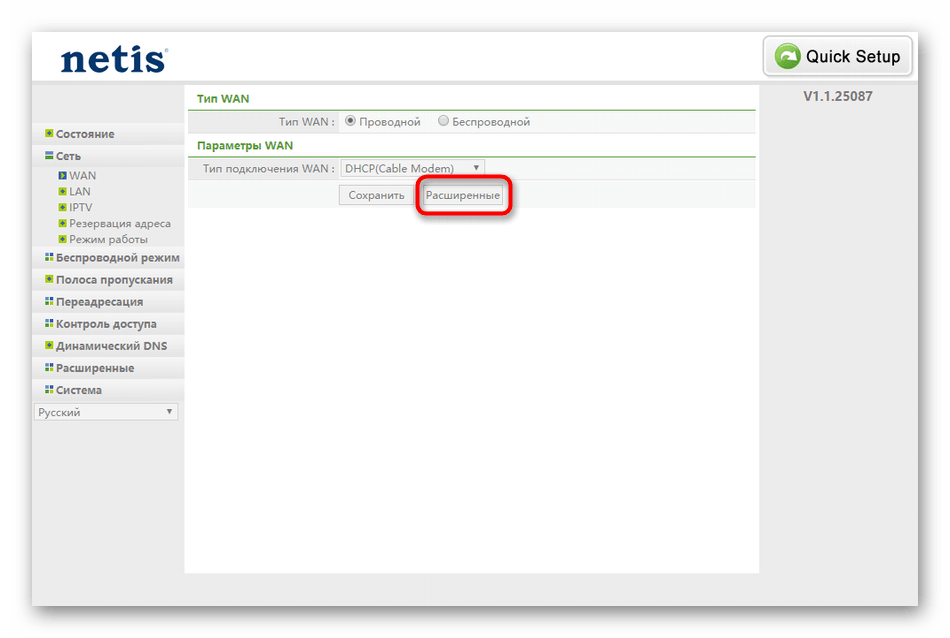Click the icon beside Сеть
The width and height of the screenshot is (950, 638).
point(49,156)
